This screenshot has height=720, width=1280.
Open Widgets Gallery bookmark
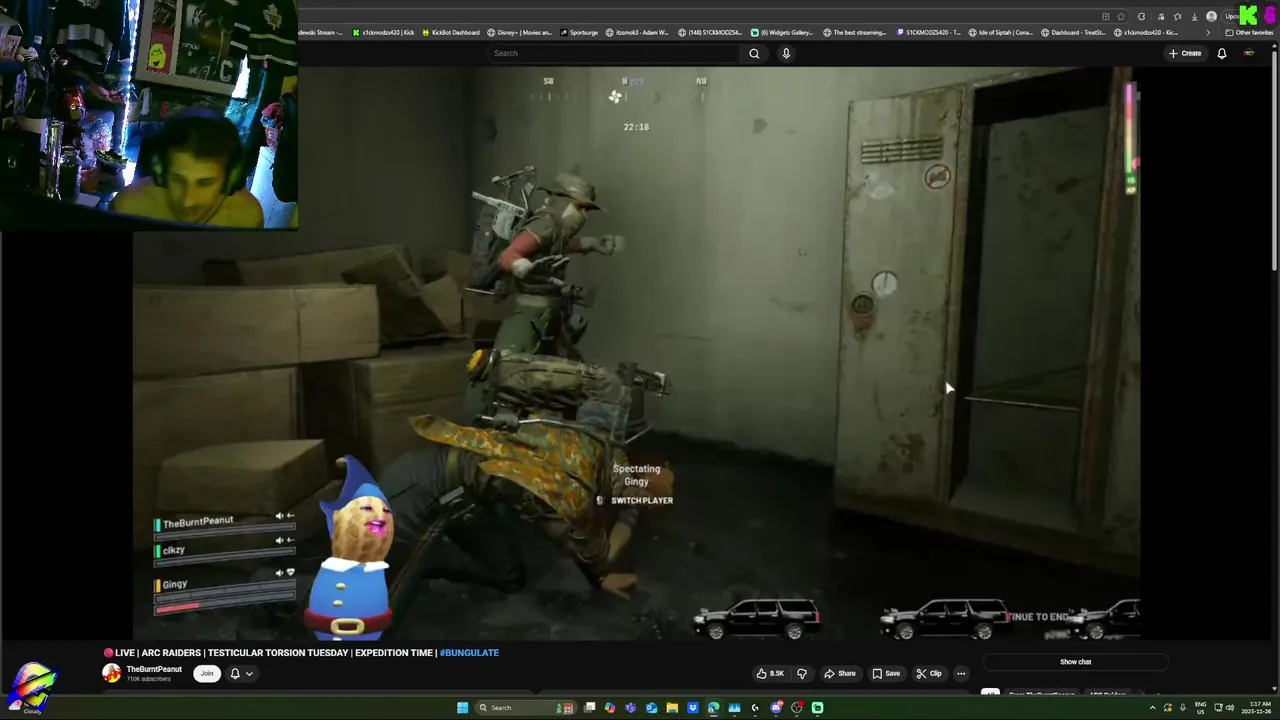tap(783, 33)
